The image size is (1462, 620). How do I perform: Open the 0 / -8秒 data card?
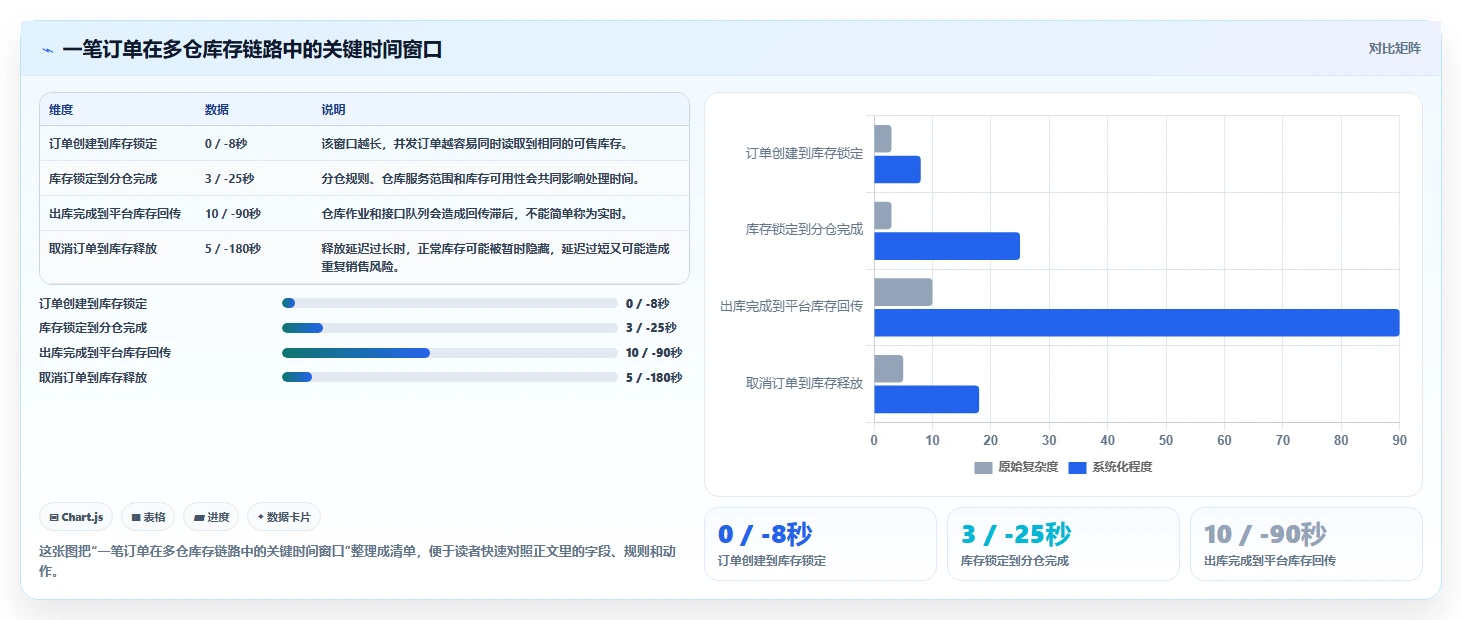click(x=820, y=544)
